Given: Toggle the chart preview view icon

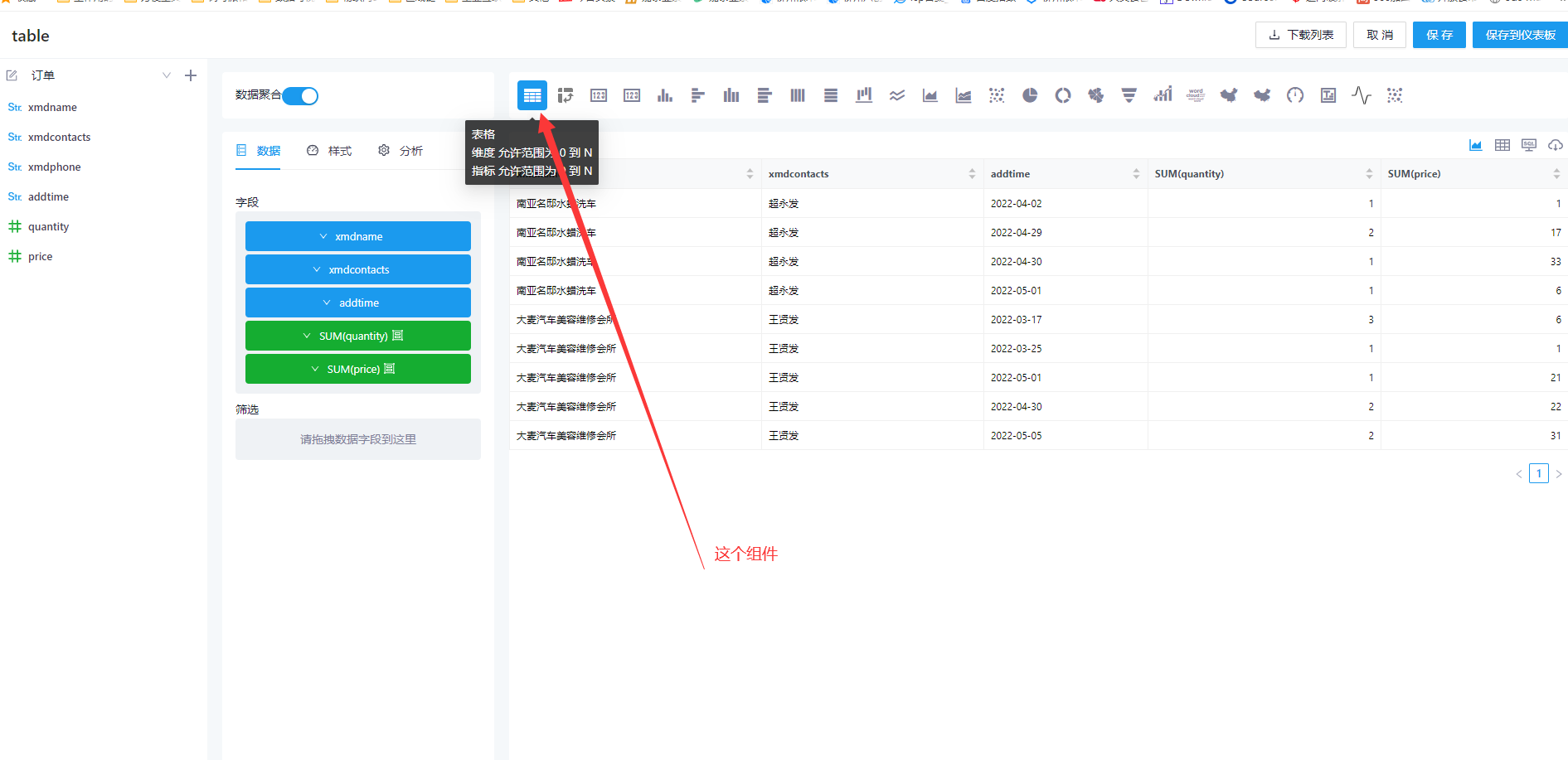Looking at the screenshot, I should tap(1475, 144).
